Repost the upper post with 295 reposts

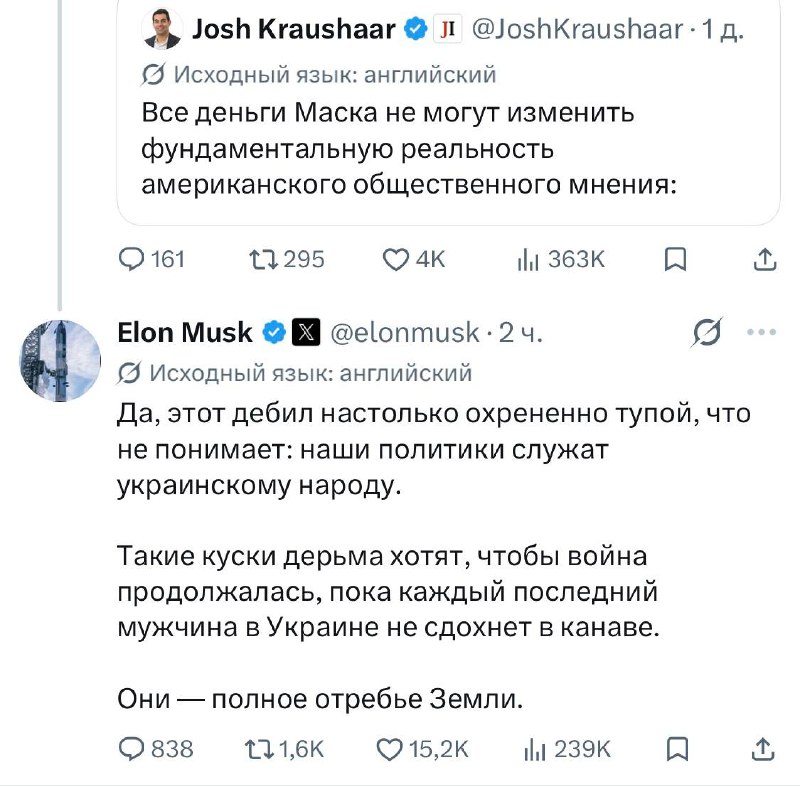point(287,259)
